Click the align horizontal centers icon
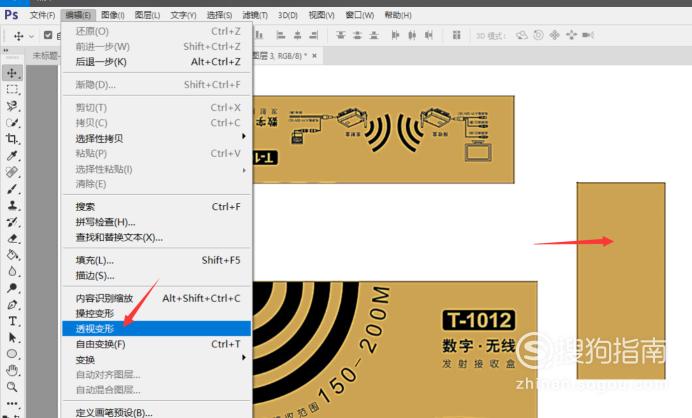 [297, 35]
